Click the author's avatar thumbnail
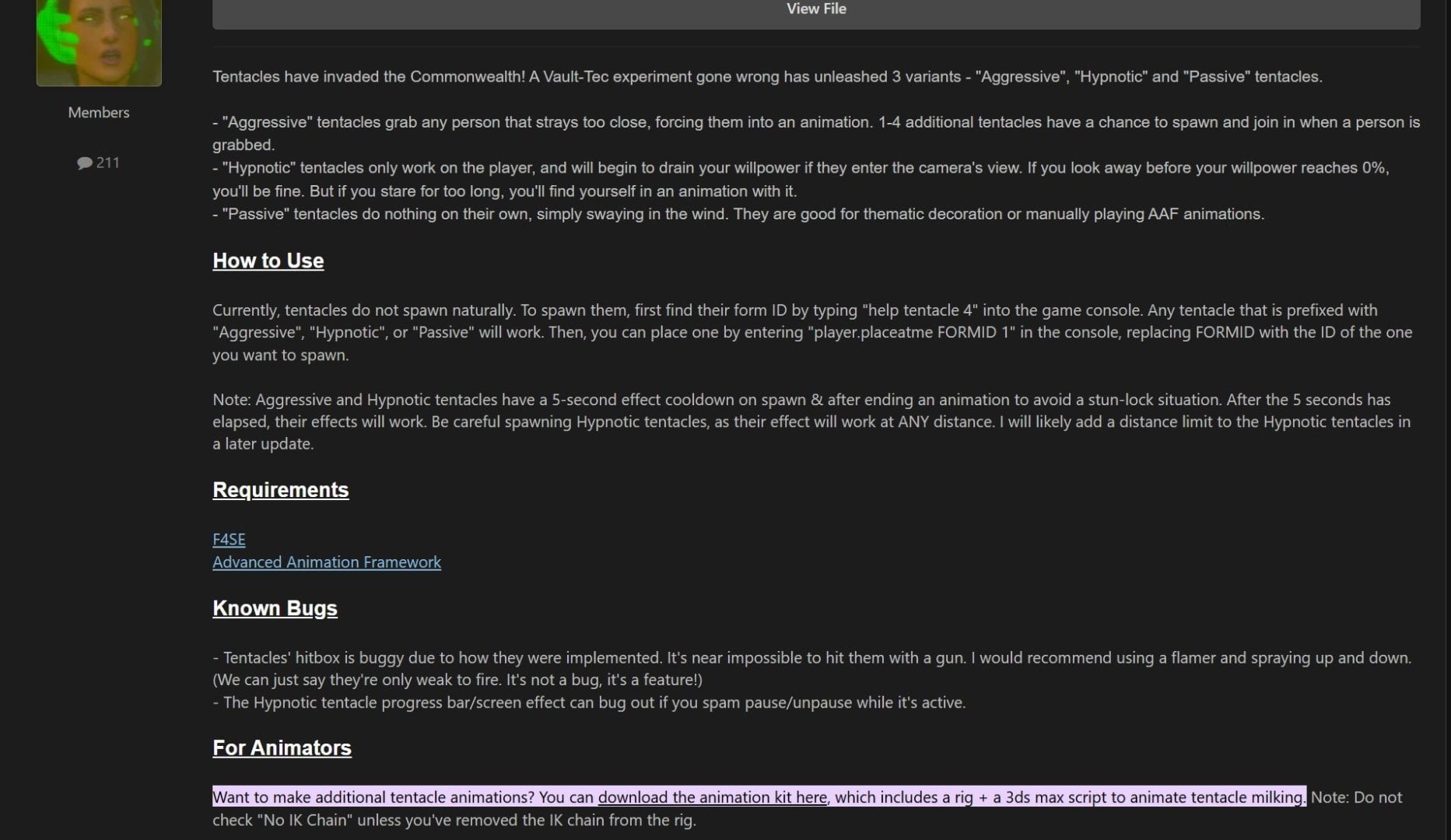 tap(99, 42)
